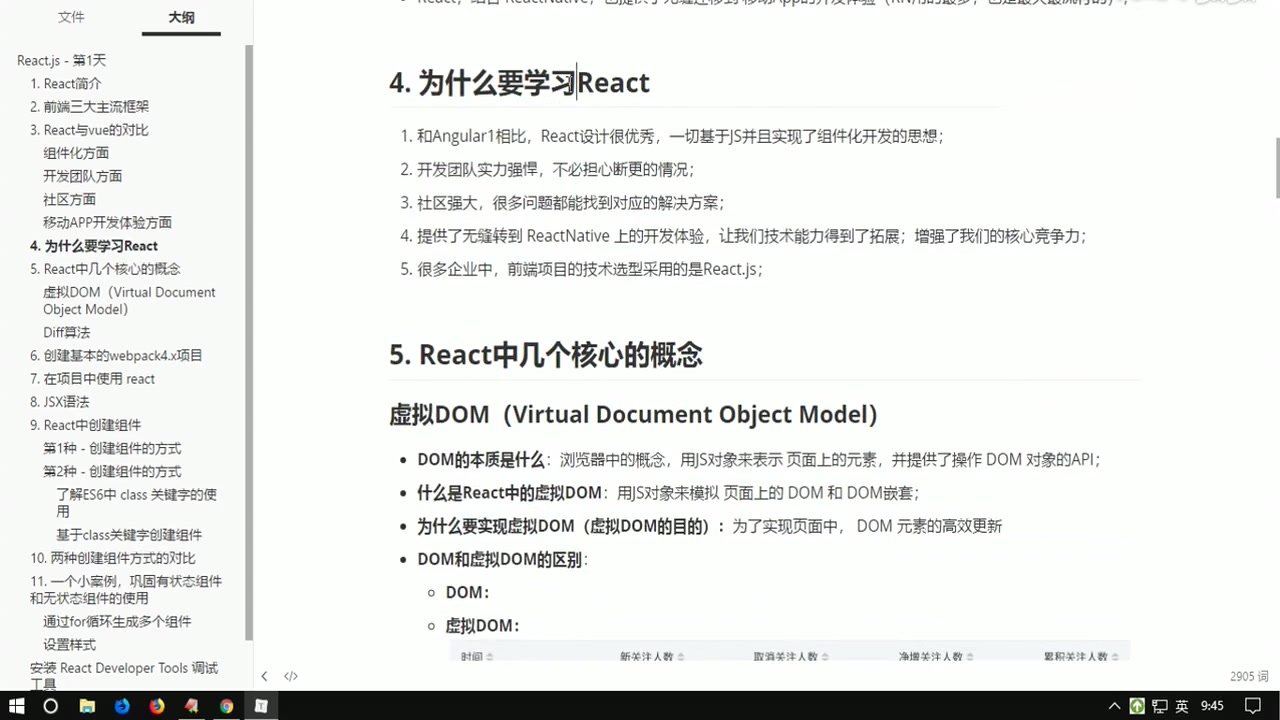1280x720 pixels.
Task: Switch to the 文件 tab in sidebar
Action: point(71,17)
